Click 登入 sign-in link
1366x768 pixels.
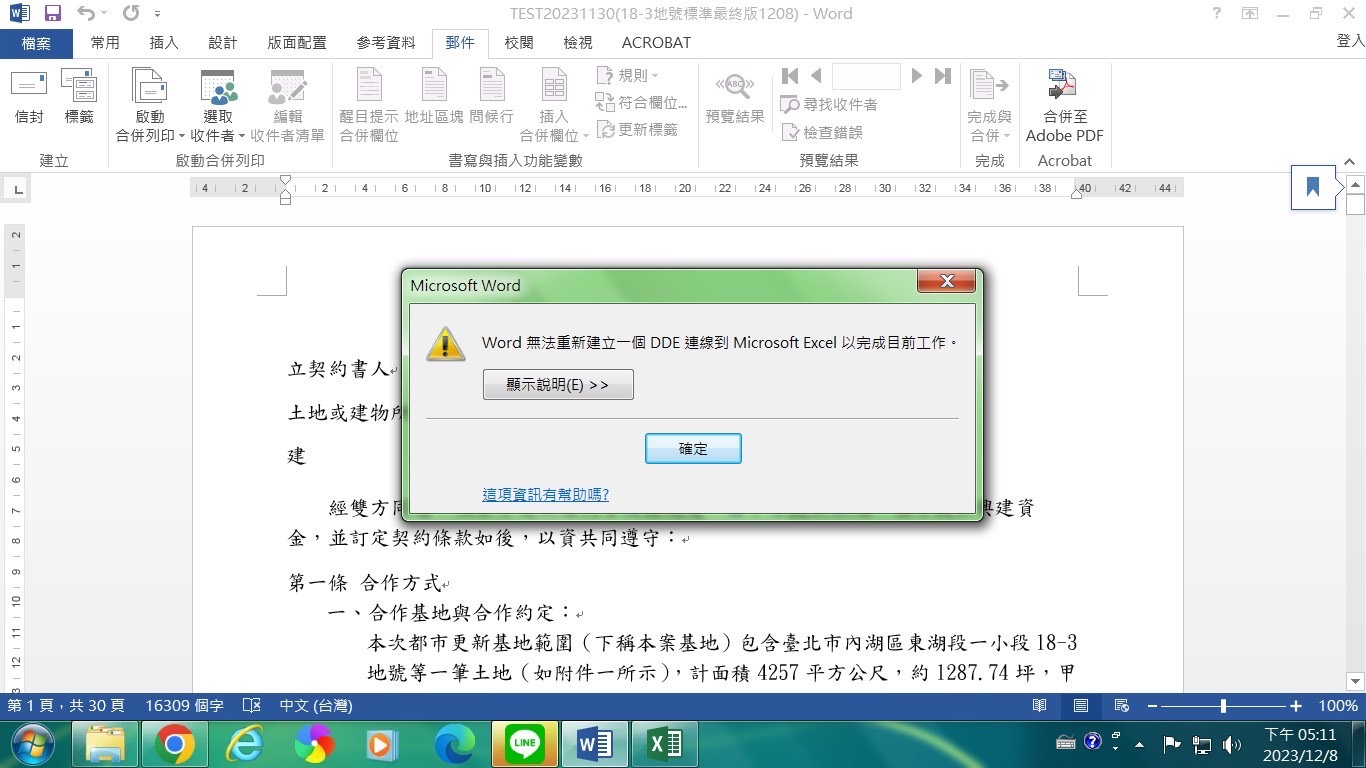pos(1350,41)
